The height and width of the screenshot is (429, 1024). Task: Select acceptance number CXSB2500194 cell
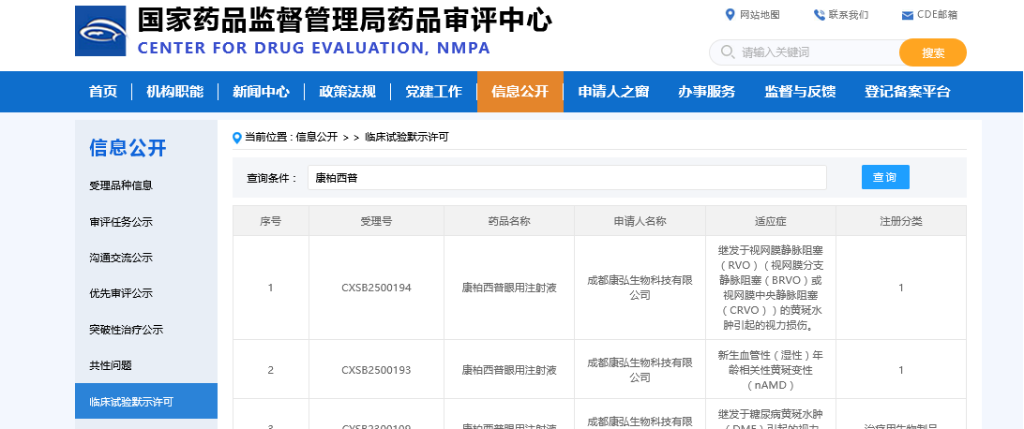(x=376, y=288)
